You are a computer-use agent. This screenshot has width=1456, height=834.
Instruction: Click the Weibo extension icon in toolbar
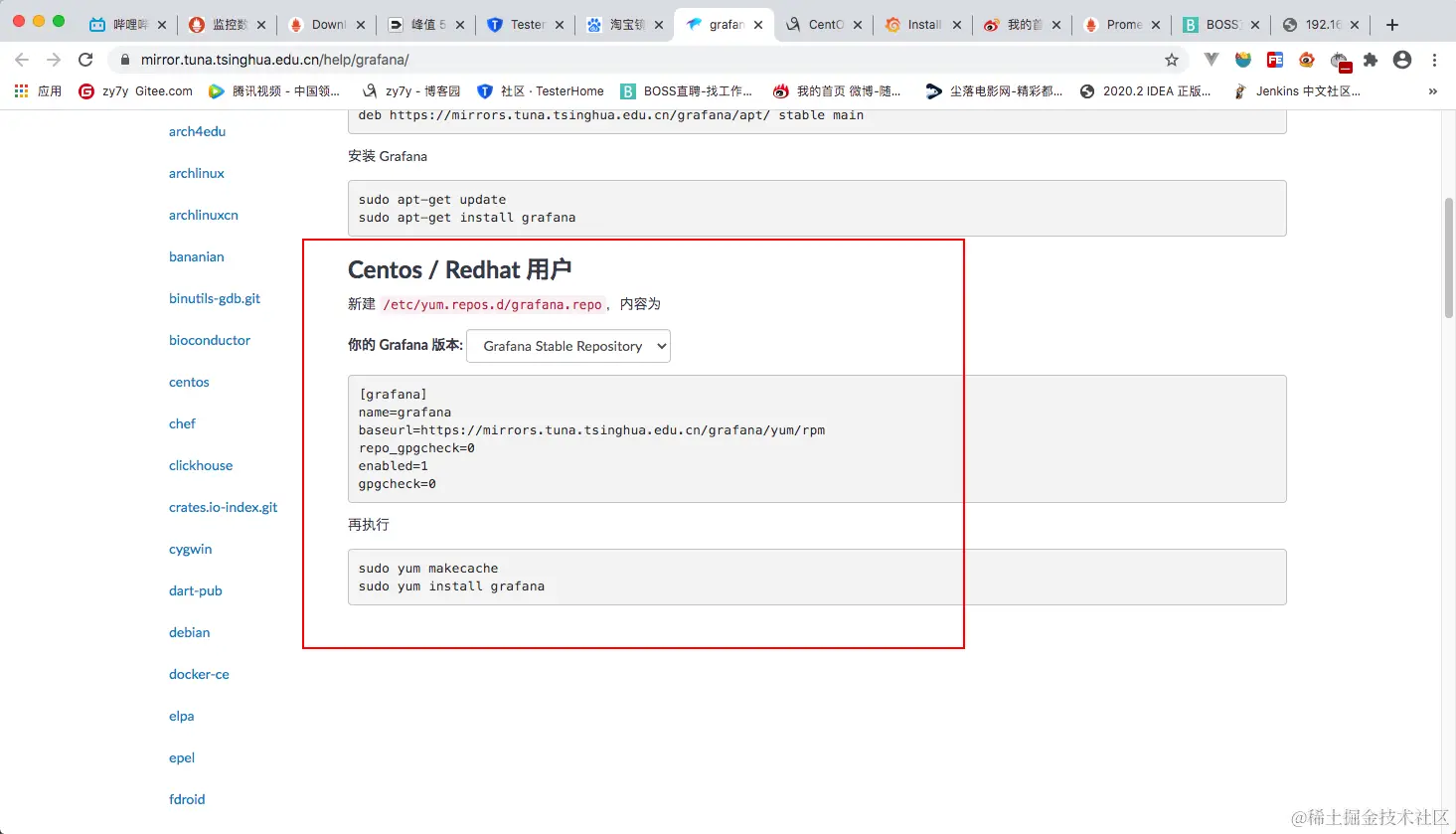coord(1307,60)
